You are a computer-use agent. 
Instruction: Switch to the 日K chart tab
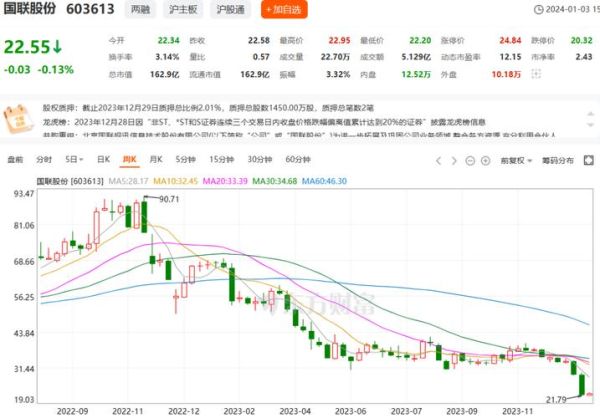(103, 160)
